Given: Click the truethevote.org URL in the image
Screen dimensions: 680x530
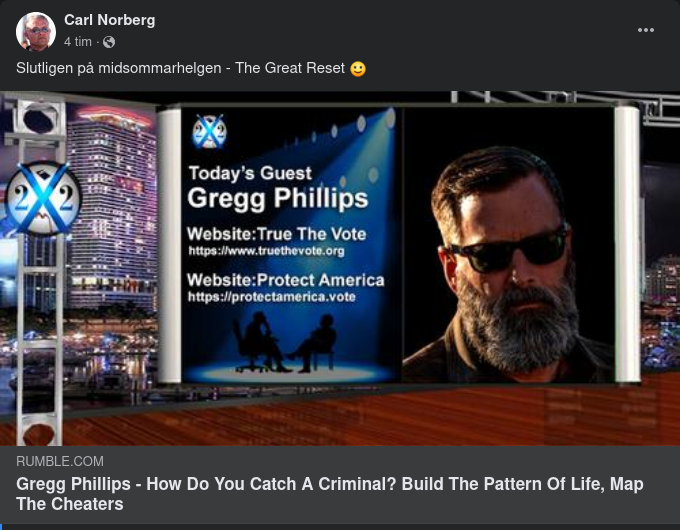Looking at the screenshot, I should tap(266, 251).
